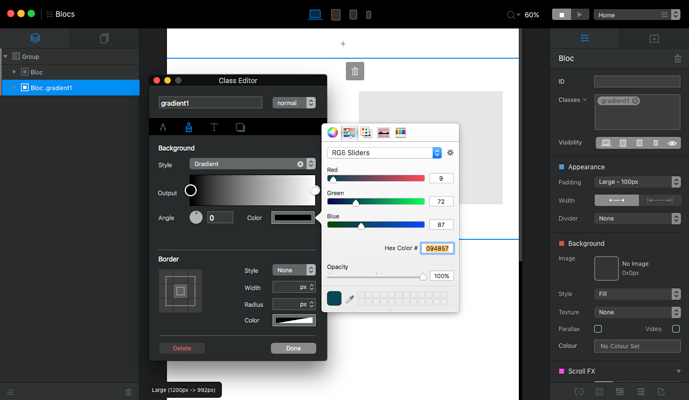Open color picker settings gear

click(x=450, y=153)
